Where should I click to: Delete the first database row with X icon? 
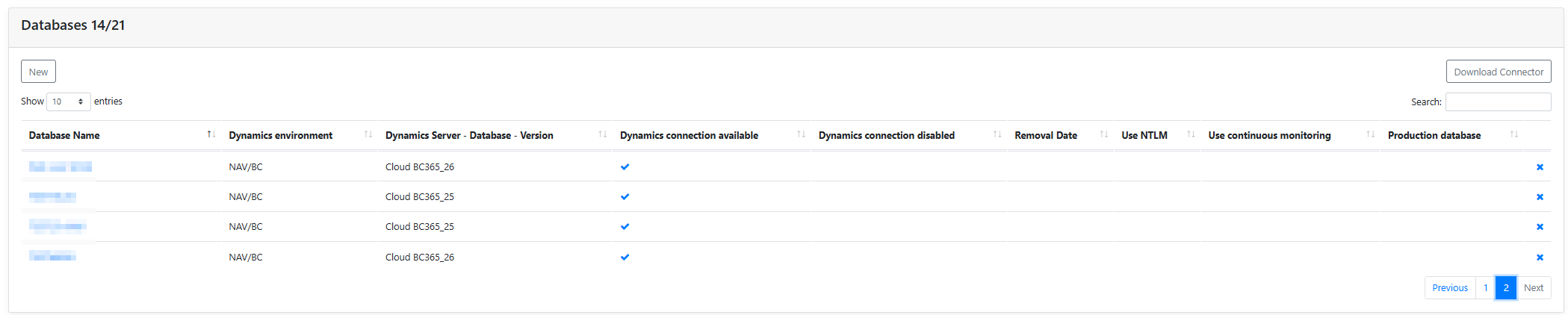coord(1539,167)
